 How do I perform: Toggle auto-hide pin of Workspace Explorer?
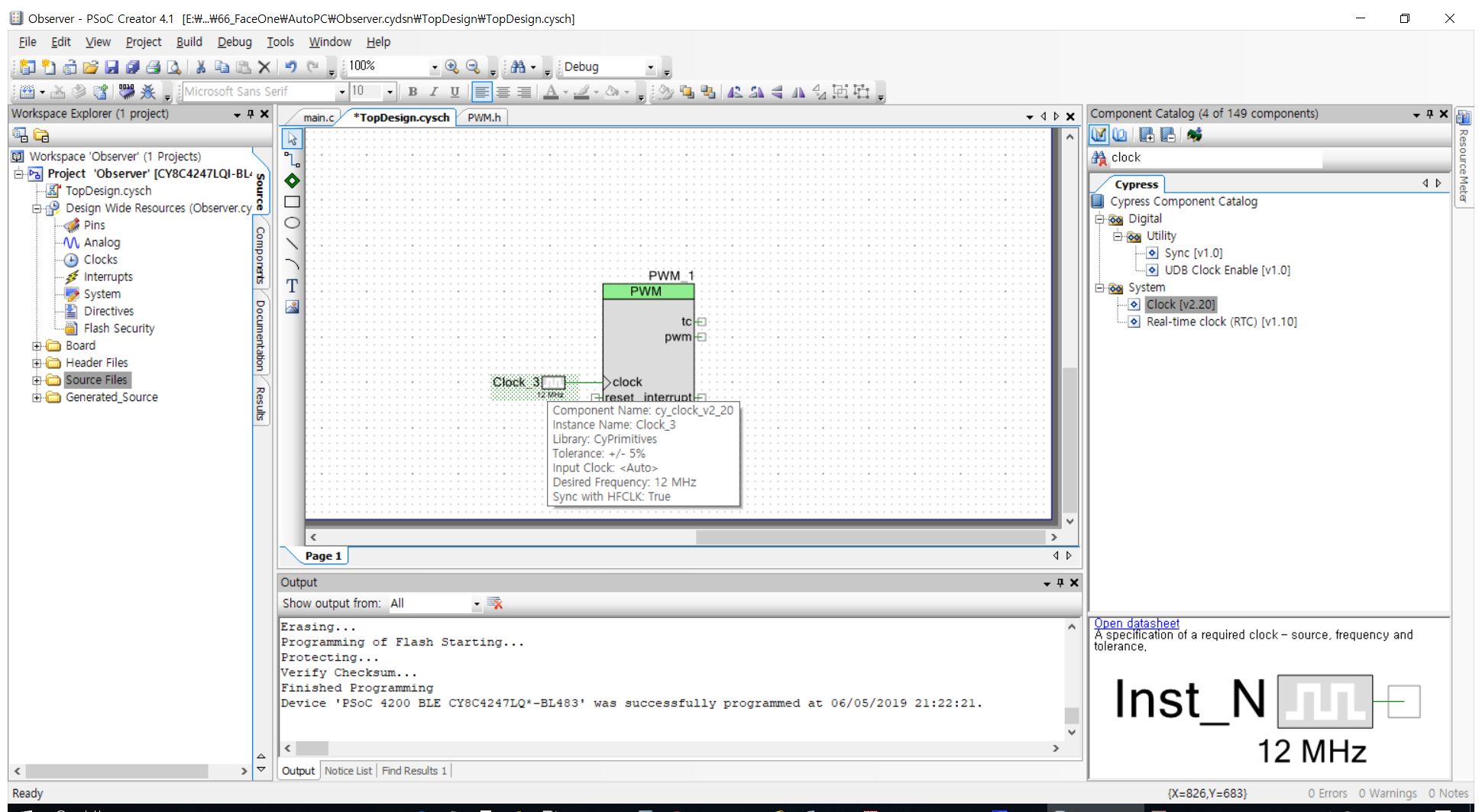(251, 114)
